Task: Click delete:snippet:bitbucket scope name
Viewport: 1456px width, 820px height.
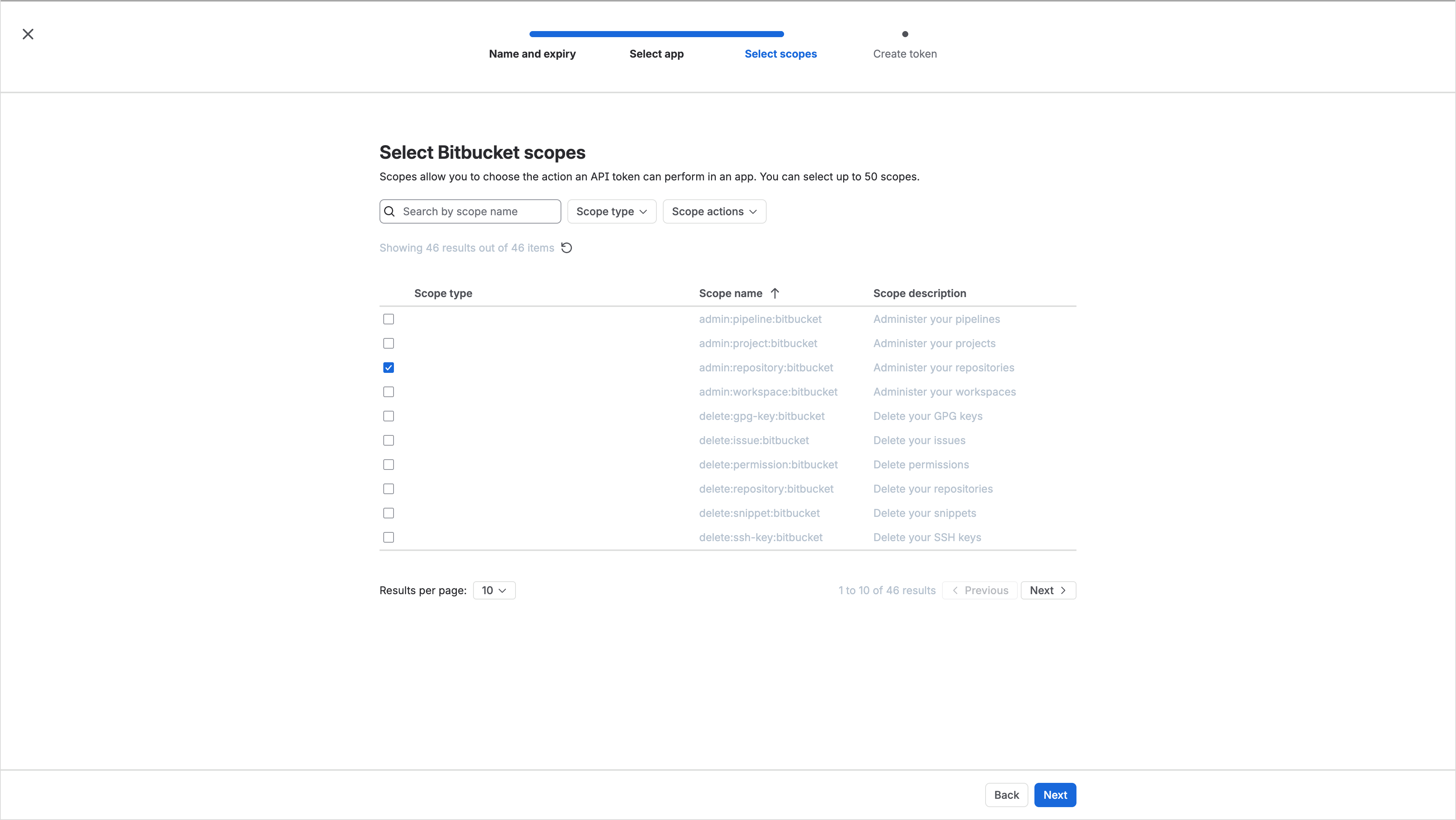Action: point(759,513)
